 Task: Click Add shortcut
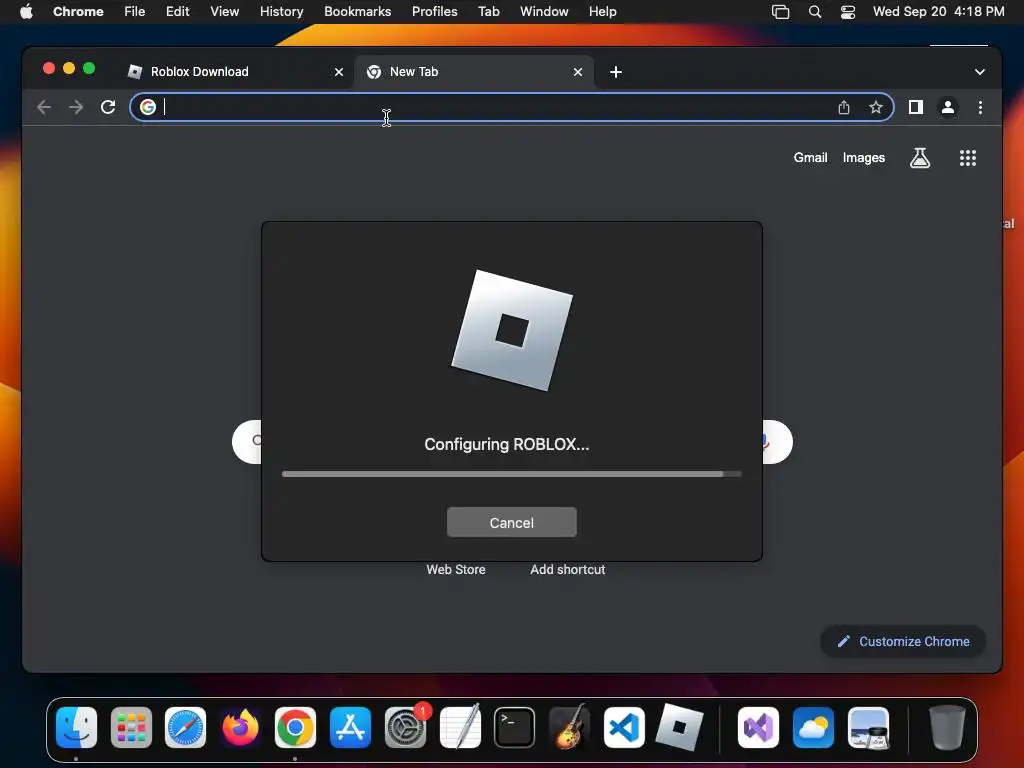[568, 569]
